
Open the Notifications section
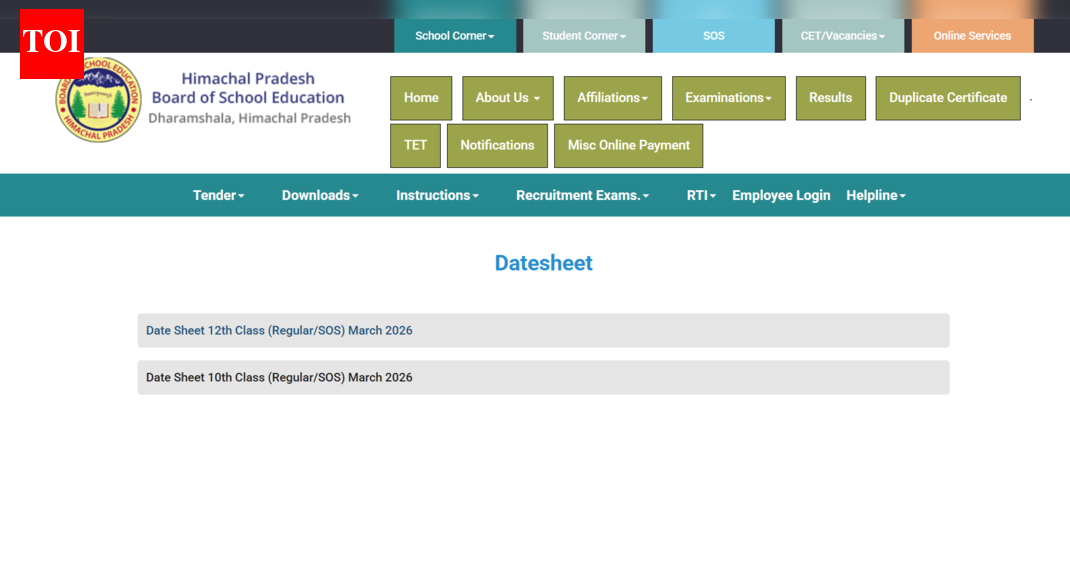pos(497,145)
